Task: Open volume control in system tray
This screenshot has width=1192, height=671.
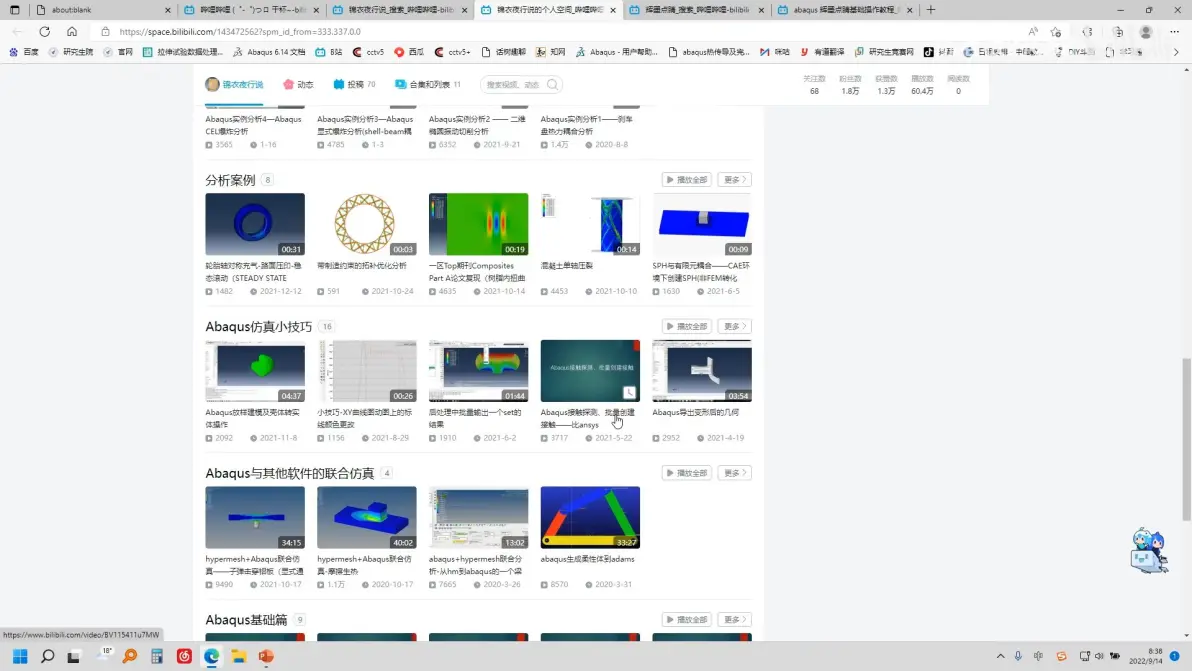Action: pyautogui.click(x=1099, y=656)
